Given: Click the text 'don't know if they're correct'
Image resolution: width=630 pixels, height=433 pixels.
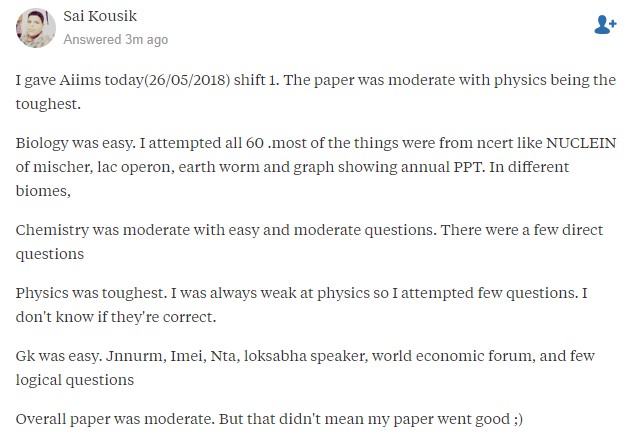Looking at the screenshot, I should (x=116, y=317).
